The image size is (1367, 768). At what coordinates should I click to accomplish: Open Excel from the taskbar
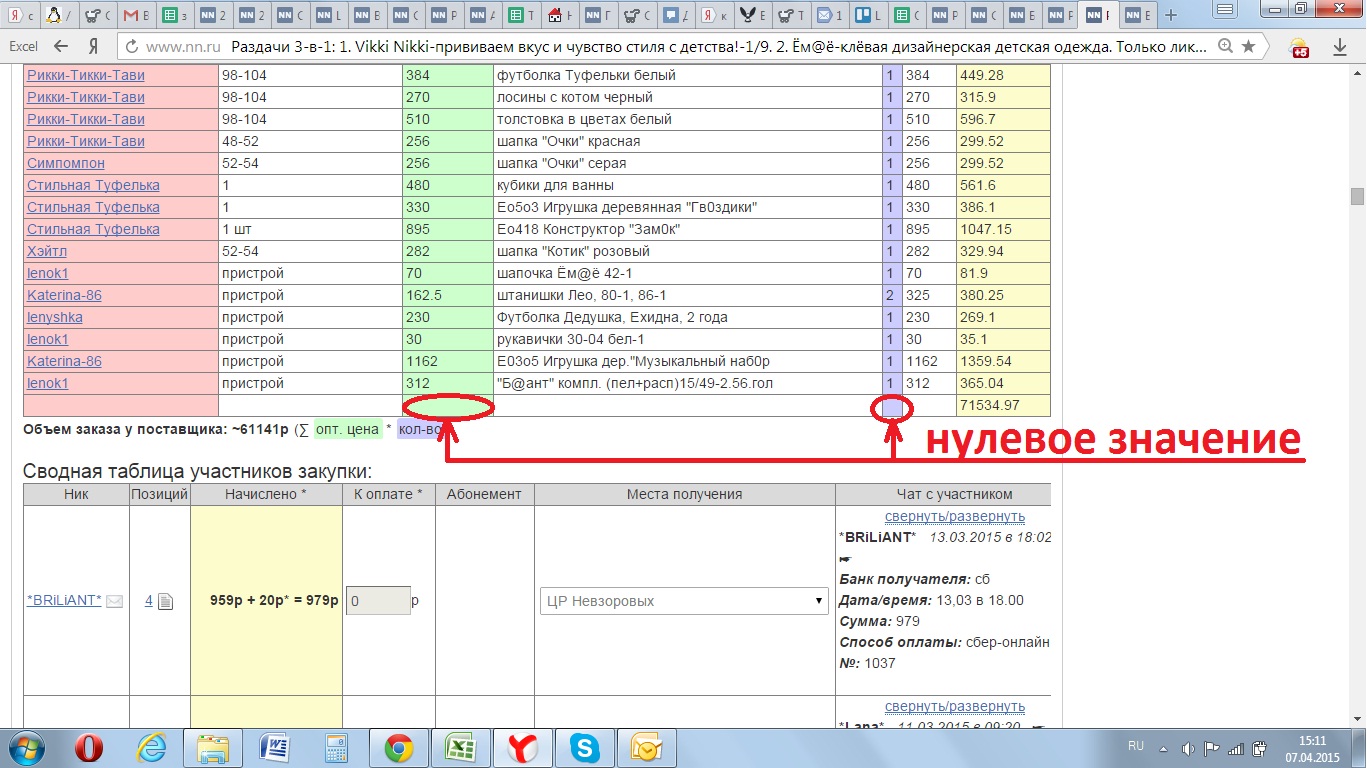point(460,747)
